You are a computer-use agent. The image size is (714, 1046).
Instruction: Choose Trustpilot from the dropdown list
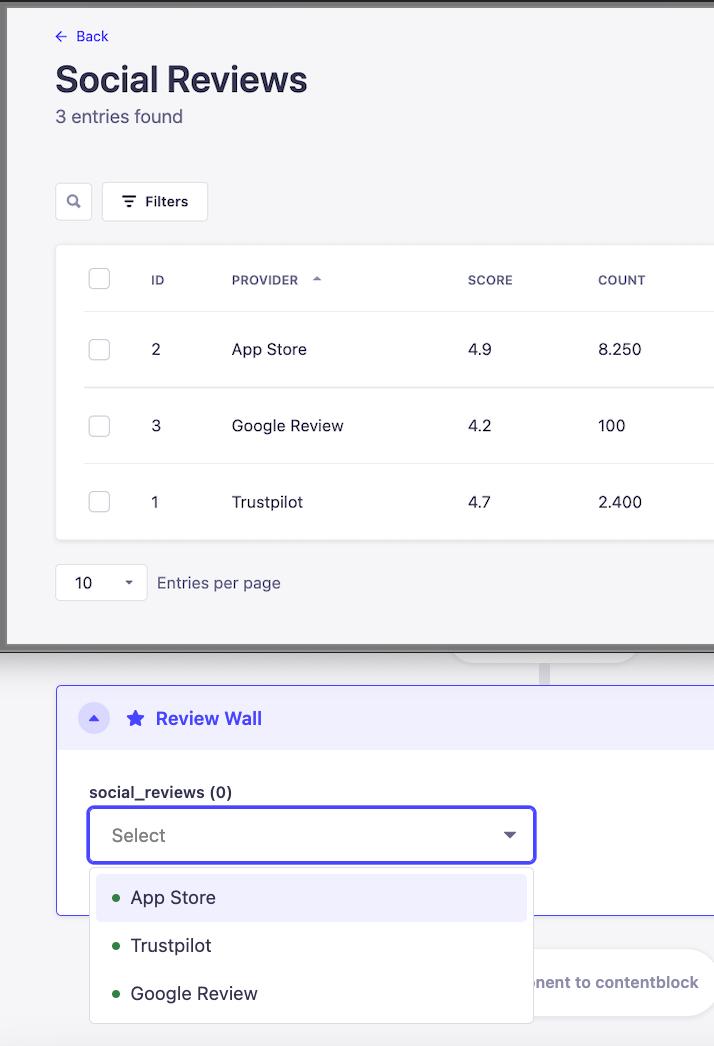click(x=312, y=946)
